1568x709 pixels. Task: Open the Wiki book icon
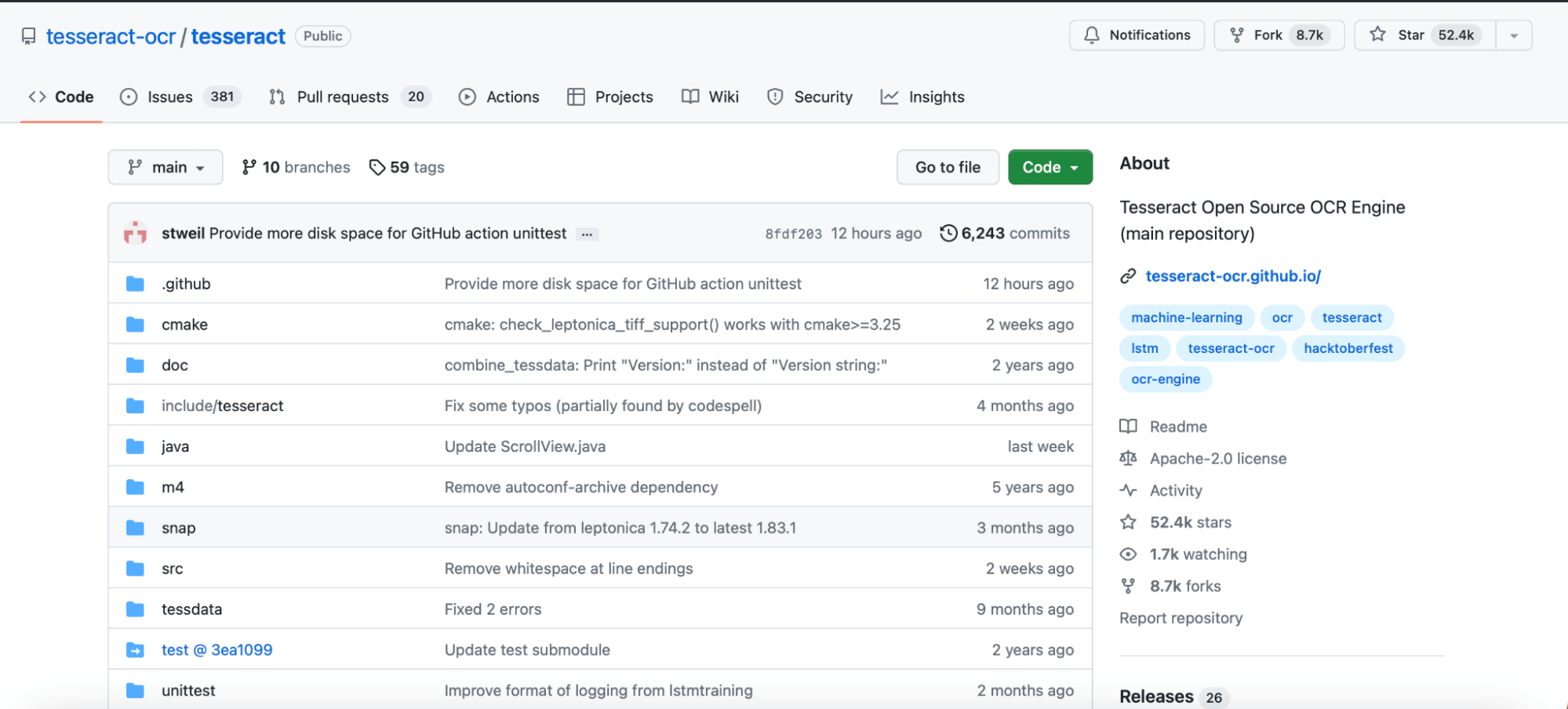[689, 96]
